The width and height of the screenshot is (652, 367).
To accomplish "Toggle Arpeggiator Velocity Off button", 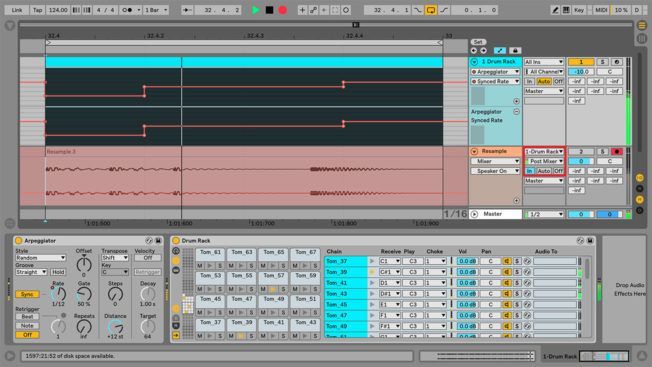I will click(x=148, y=258).
